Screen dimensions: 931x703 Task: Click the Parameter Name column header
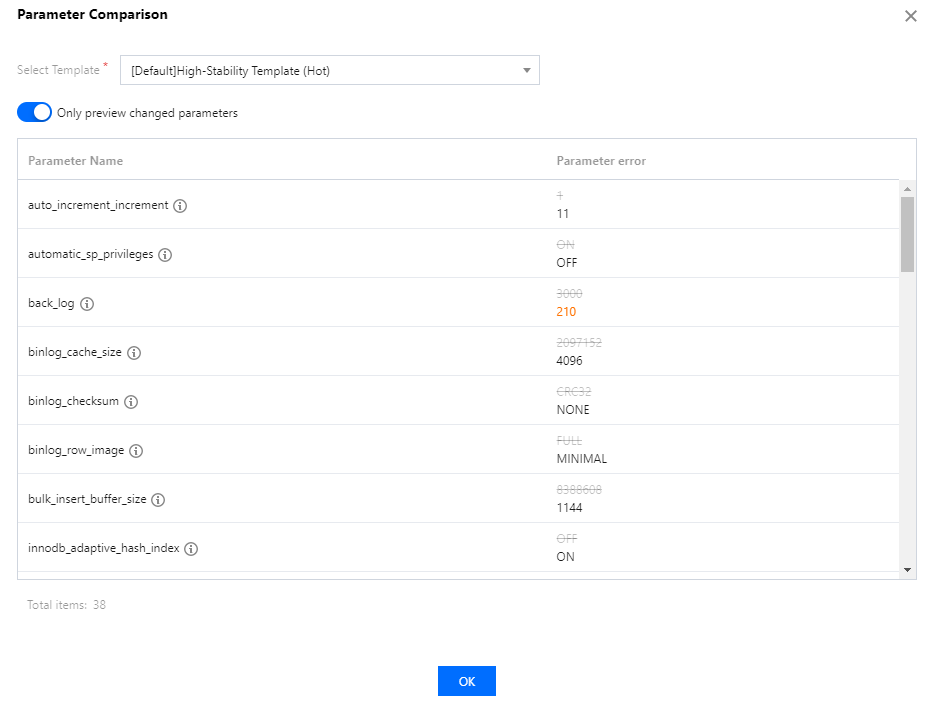point(76,161)
